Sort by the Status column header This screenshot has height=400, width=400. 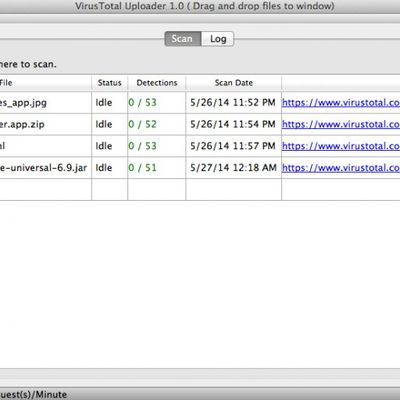click(110, 83)
